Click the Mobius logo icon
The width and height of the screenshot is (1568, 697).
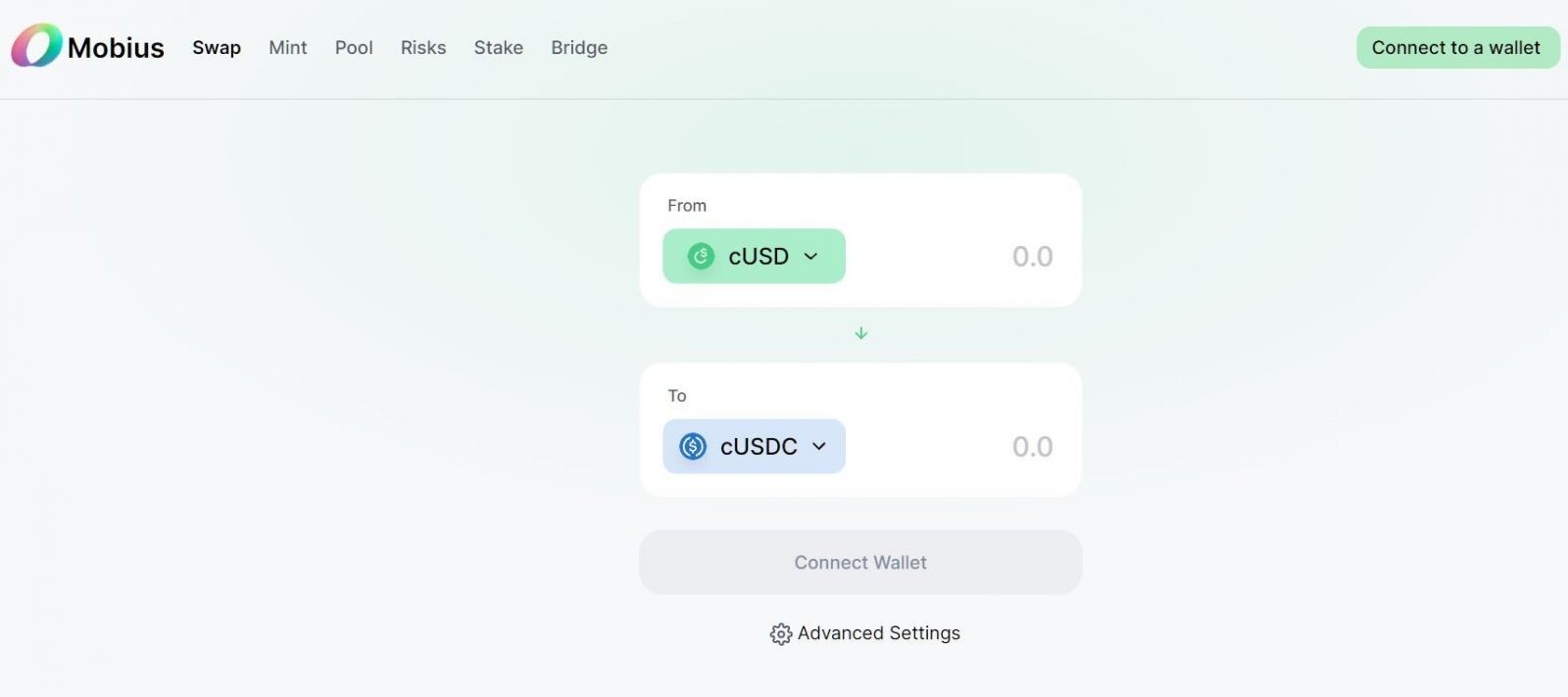36,46
